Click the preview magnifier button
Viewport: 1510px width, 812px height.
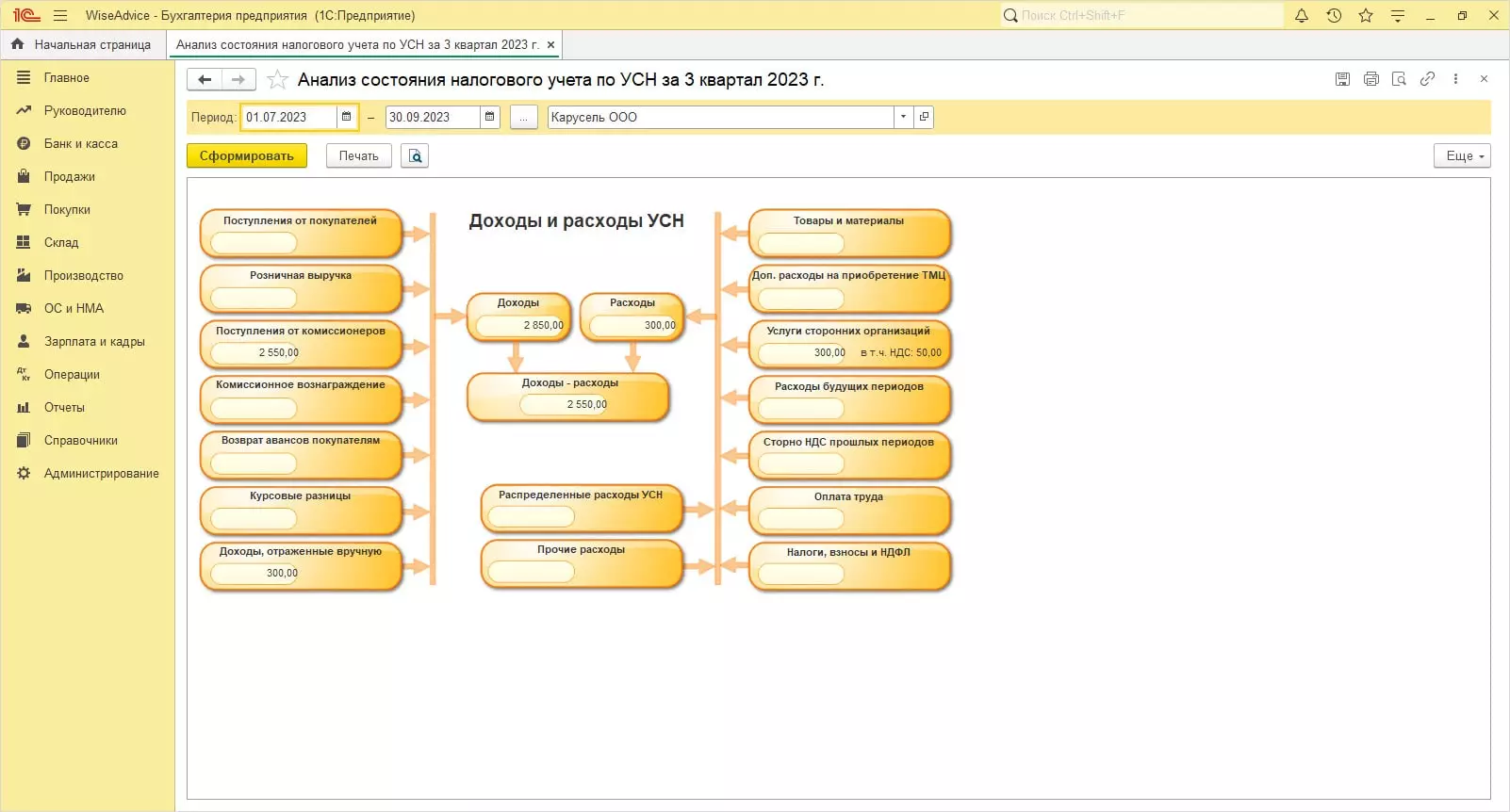[415, 155]
